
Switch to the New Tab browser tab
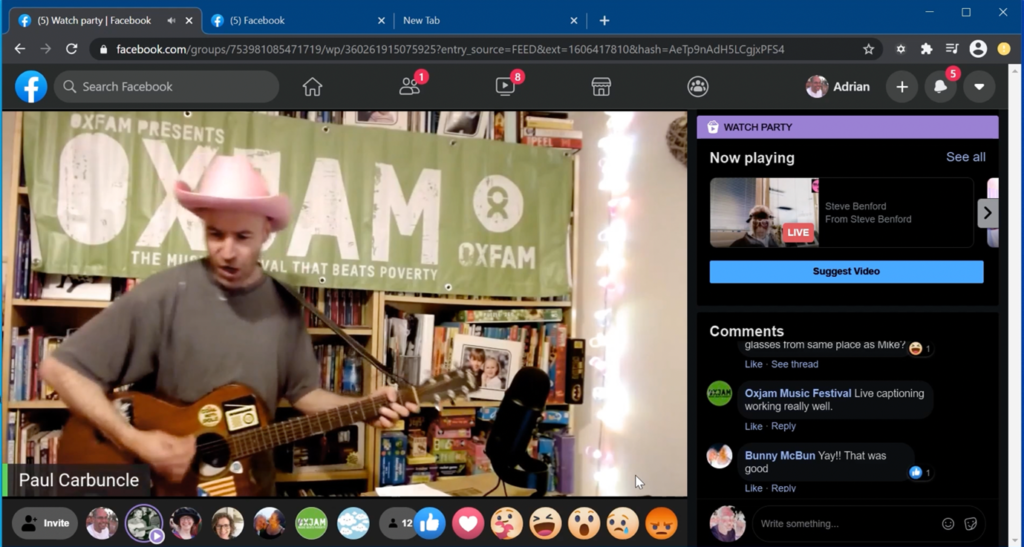pos(480,20)
